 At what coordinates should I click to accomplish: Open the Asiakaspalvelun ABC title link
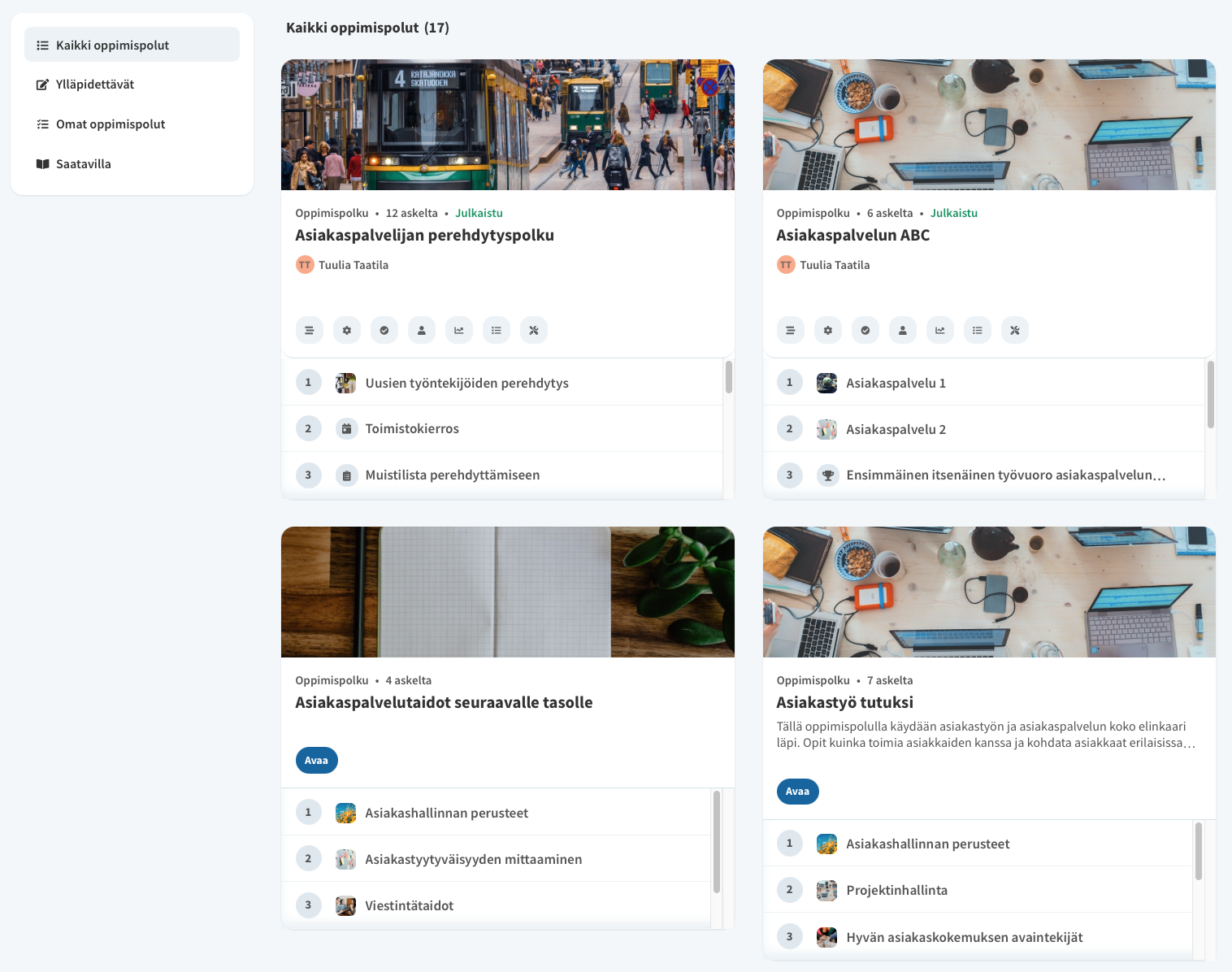(x=852, y=236)
